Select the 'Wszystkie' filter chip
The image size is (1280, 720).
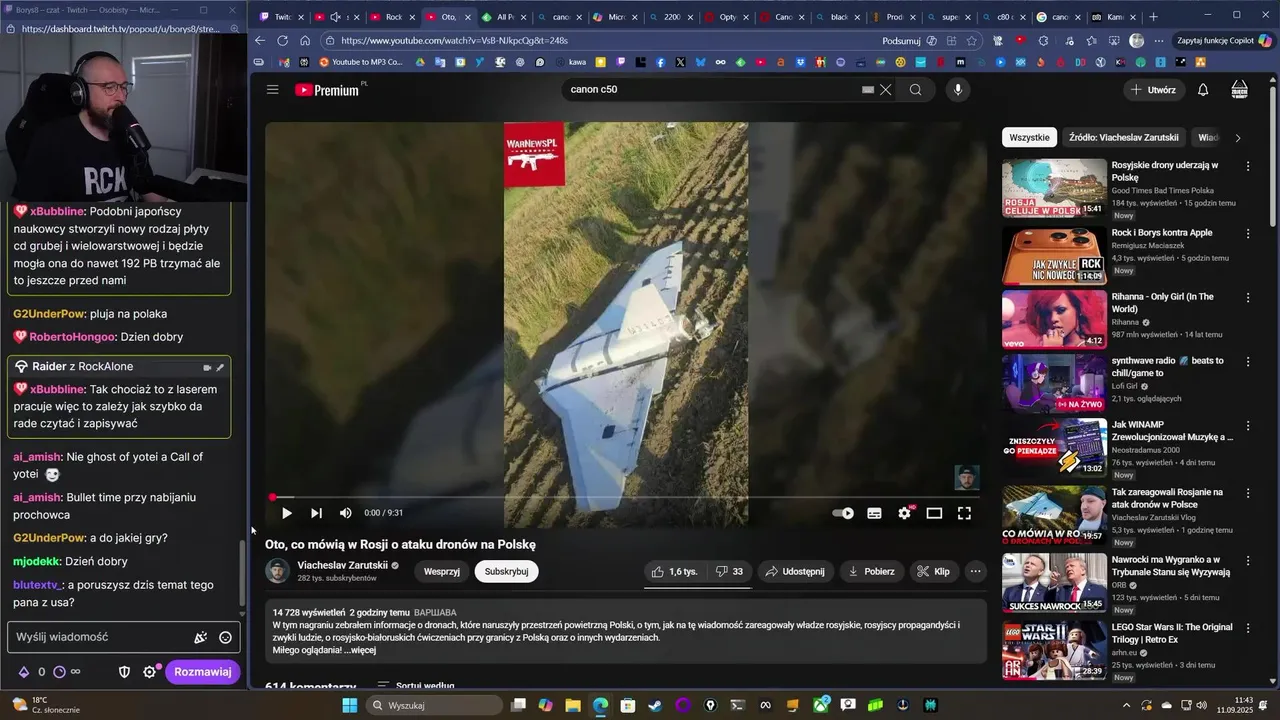pyautogui.click(x=1029, y=137)
